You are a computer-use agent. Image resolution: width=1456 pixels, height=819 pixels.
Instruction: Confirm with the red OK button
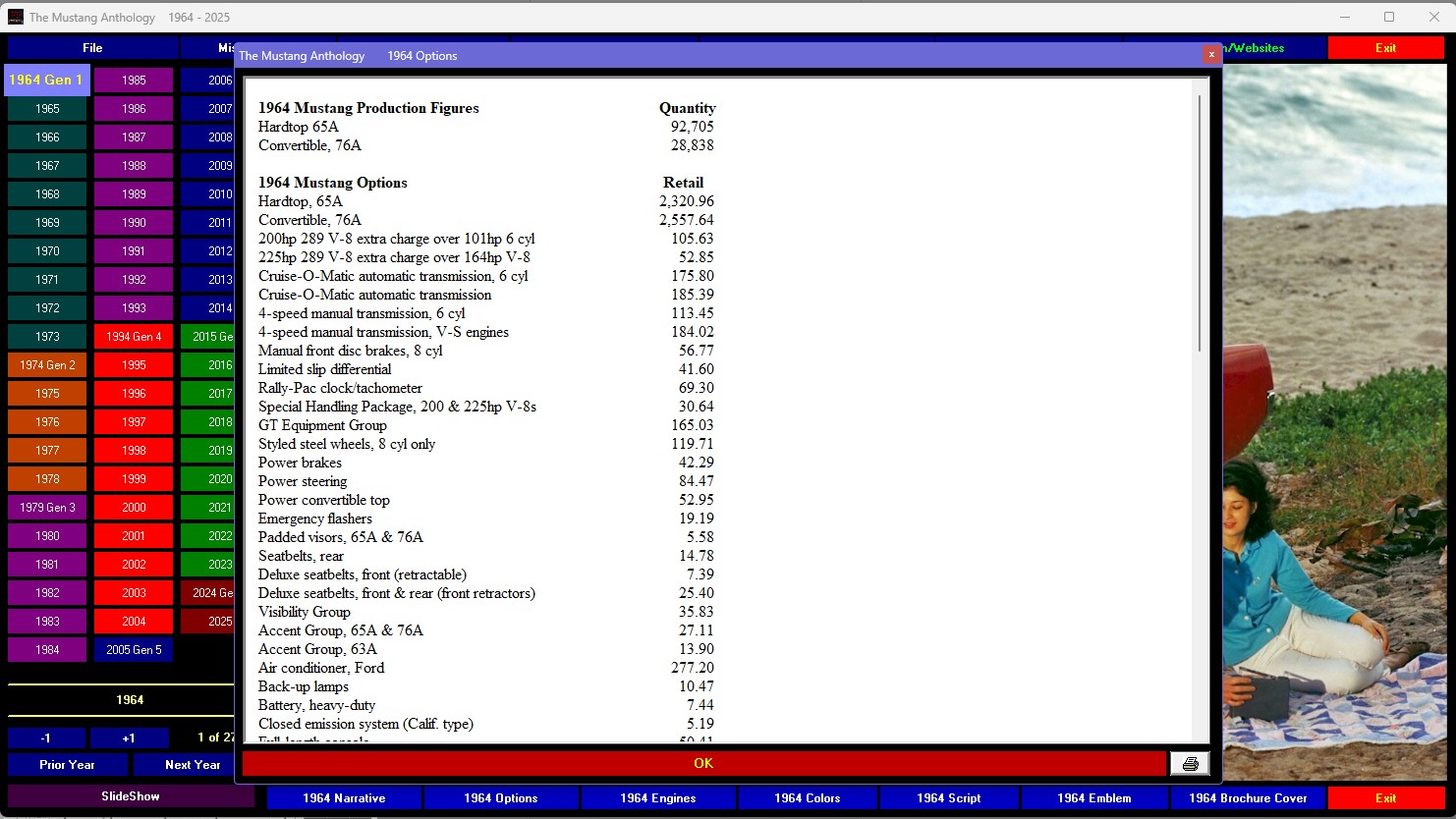click(703, 763)
